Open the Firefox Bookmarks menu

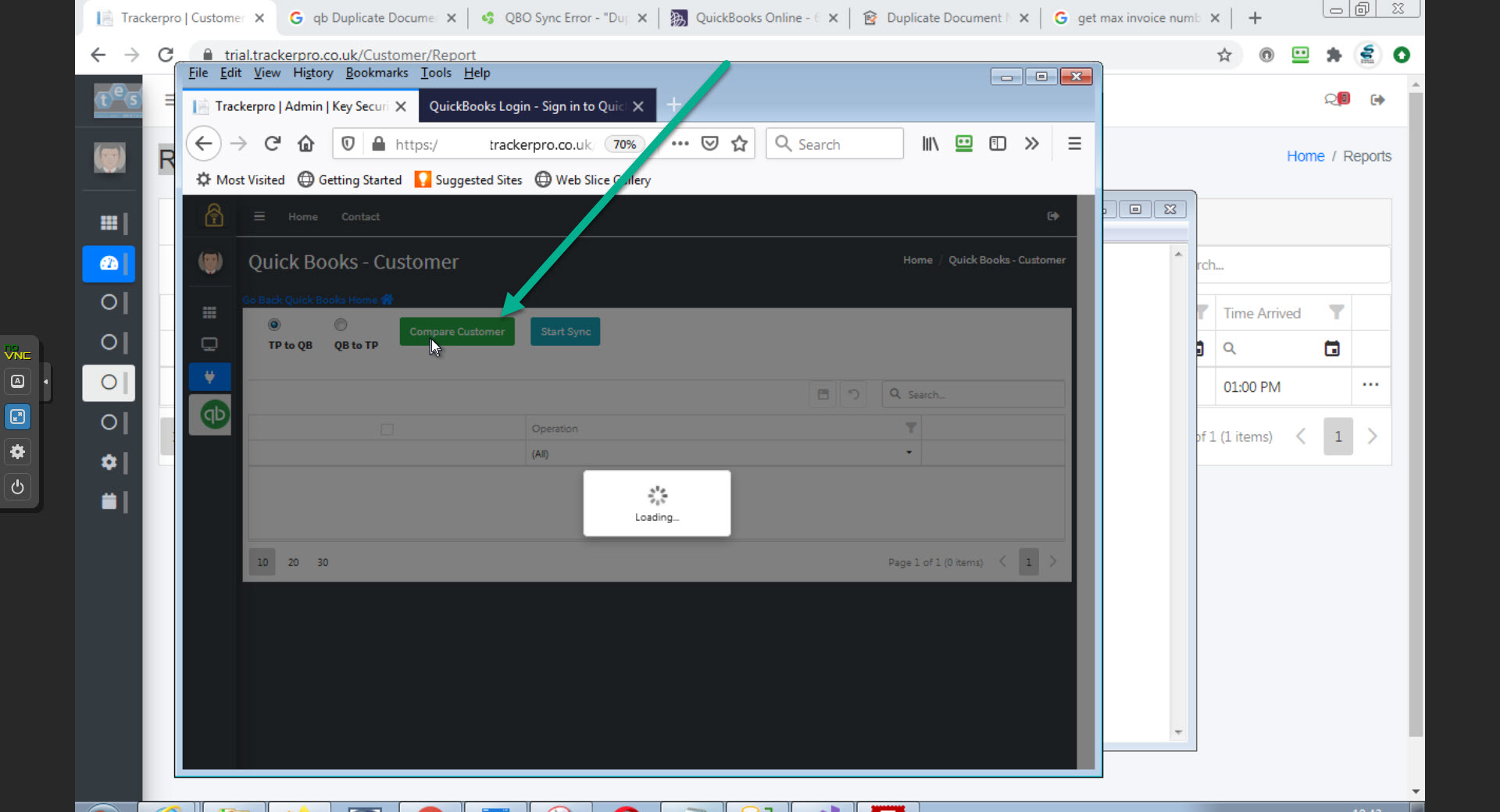[x=377, y=73]
